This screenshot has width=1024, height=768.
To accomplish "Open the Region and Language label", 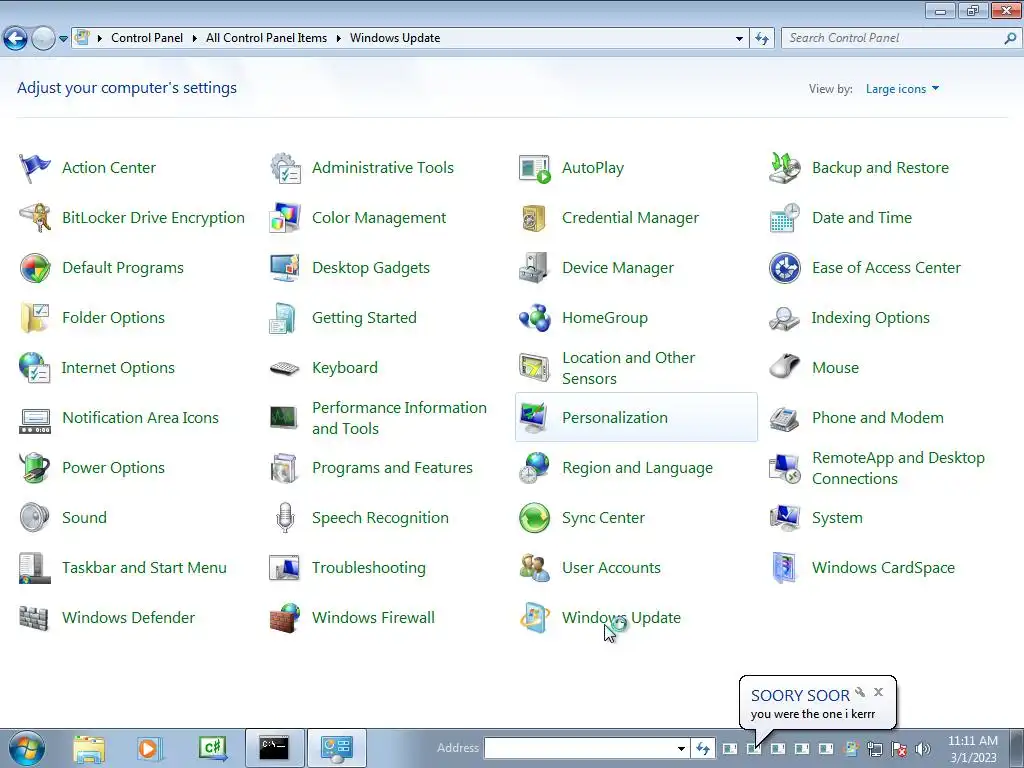I will pos(637,468).
